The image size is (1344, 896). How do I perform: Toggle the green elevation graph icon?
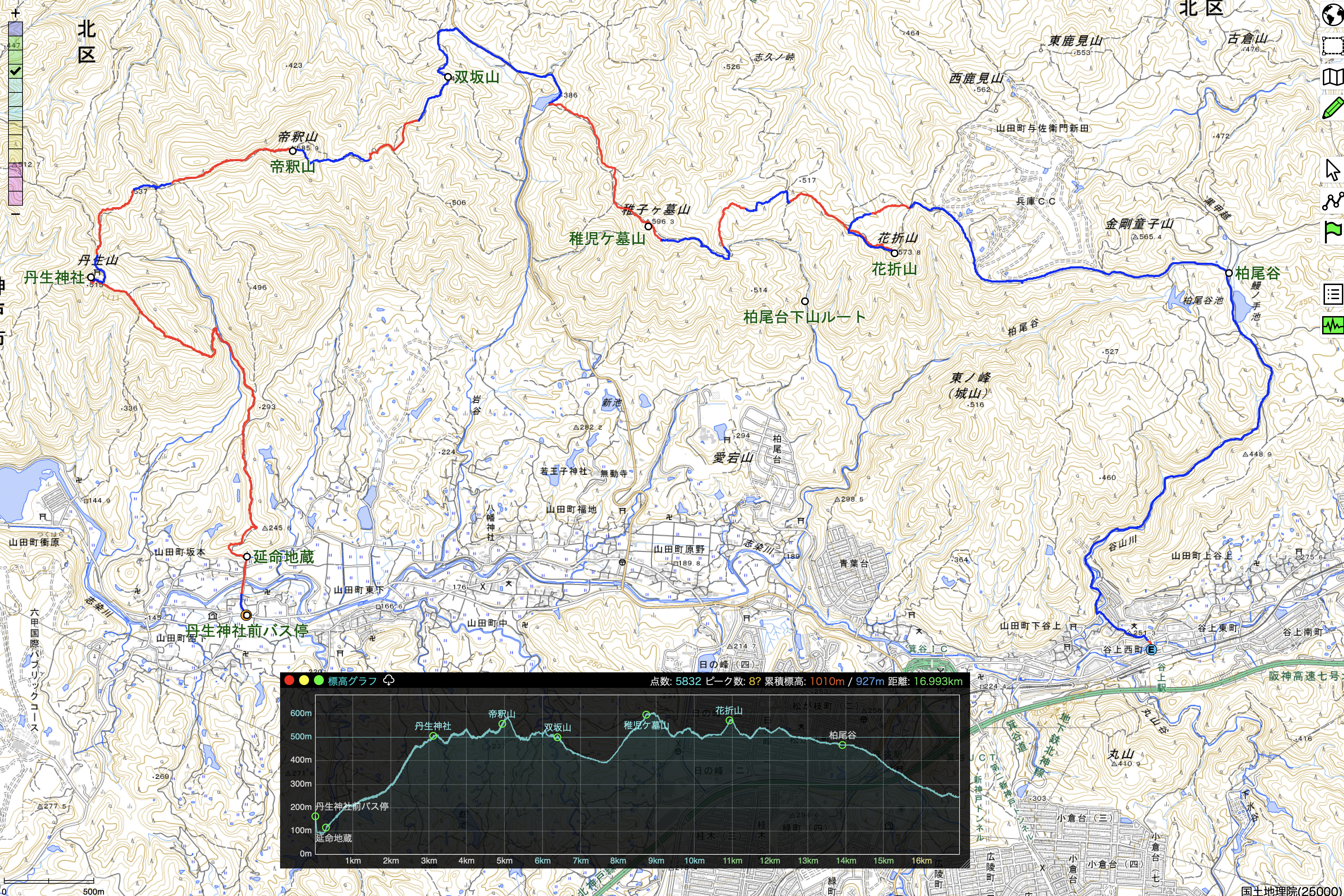pos(1333,325)
